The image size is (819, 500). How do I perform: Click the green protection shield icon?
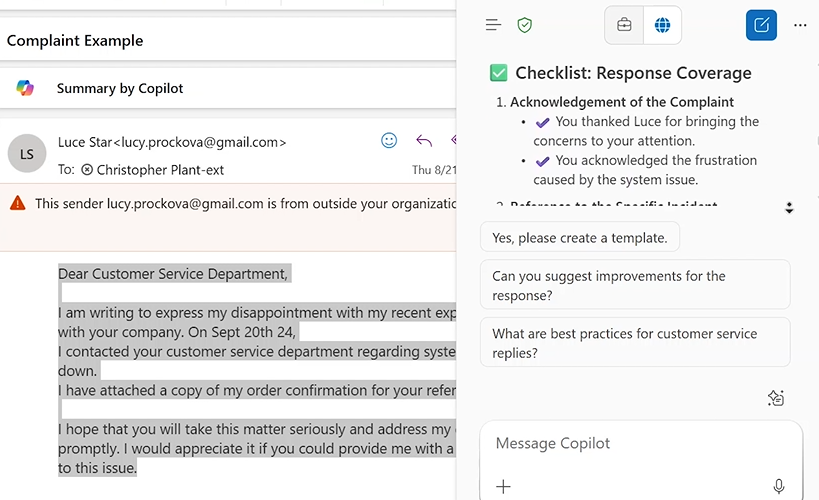524,25
